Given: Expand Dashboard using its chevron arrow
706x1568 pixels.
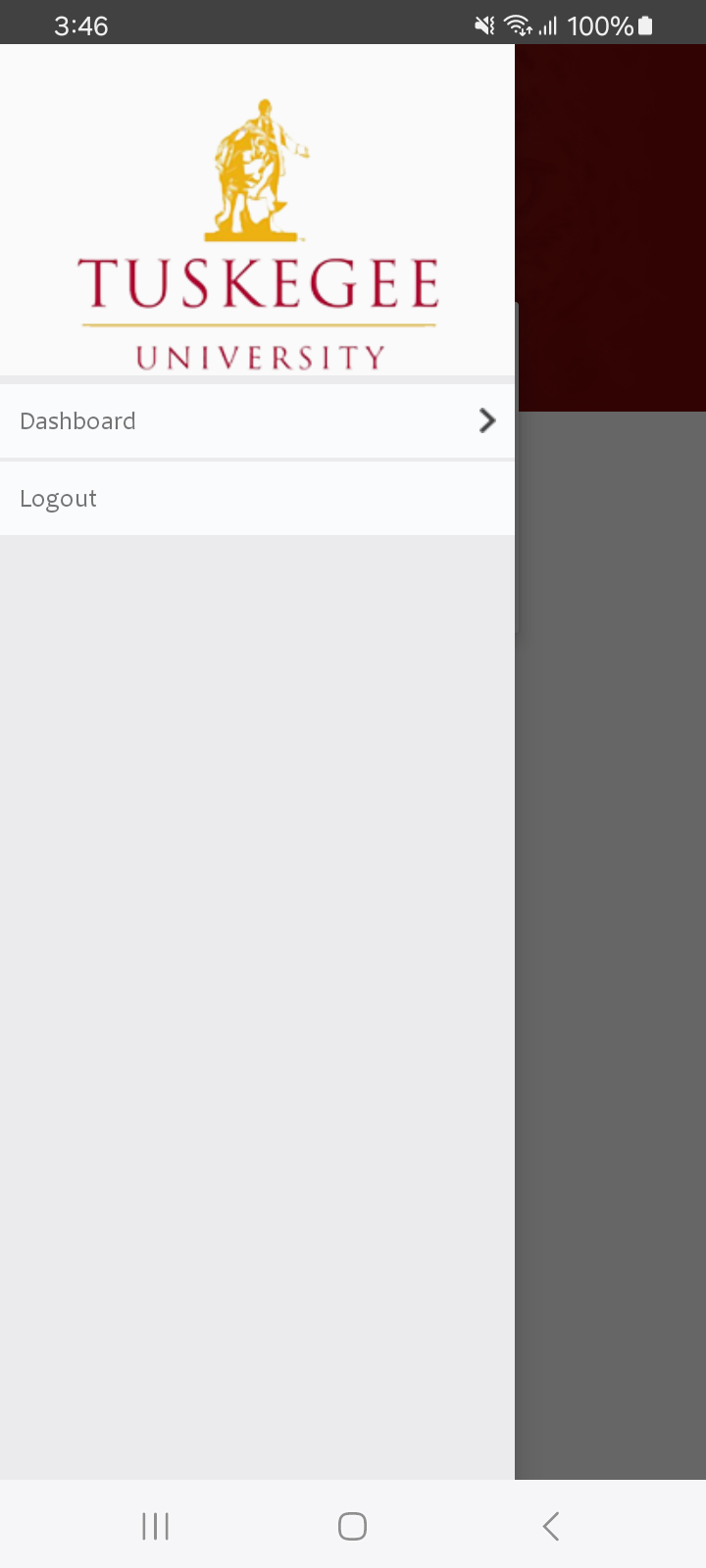Looking at the screenshot, I should pyautogui.click(x=486, y=420).
